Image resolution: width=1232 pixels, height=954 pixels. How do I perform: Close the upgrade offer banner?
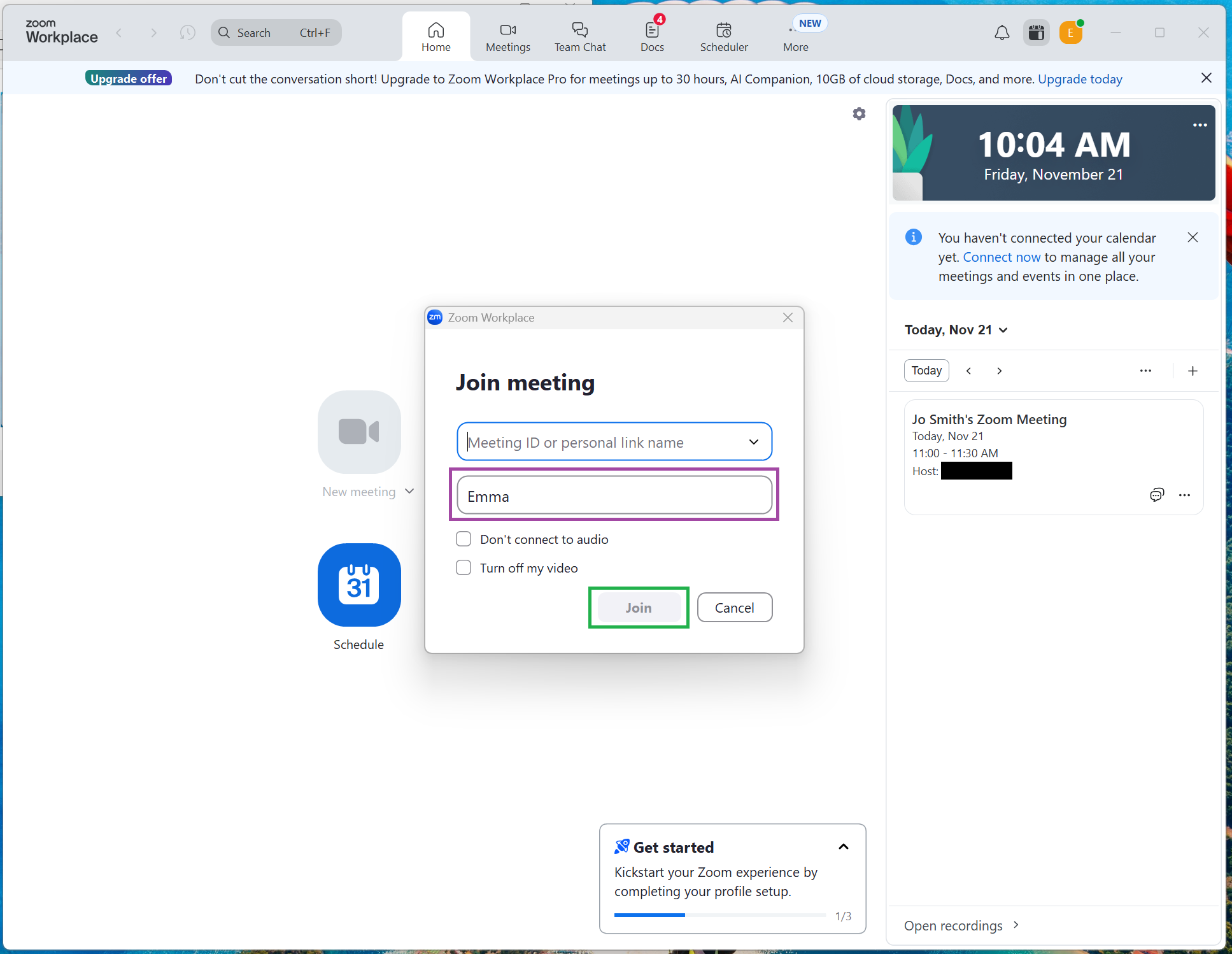coord(1206,78)
